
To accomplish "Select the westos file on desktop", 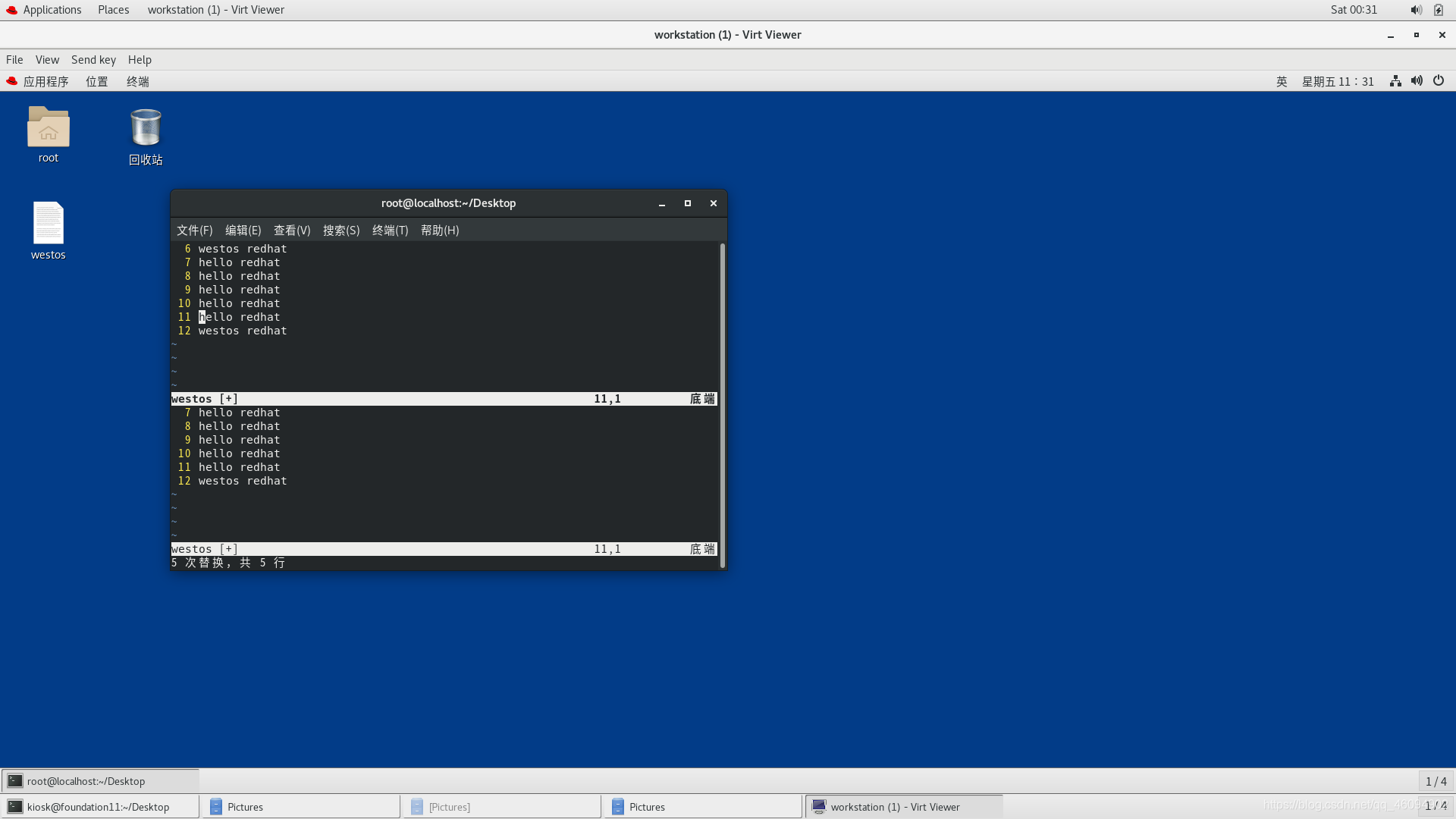I will tap(48, 224).
